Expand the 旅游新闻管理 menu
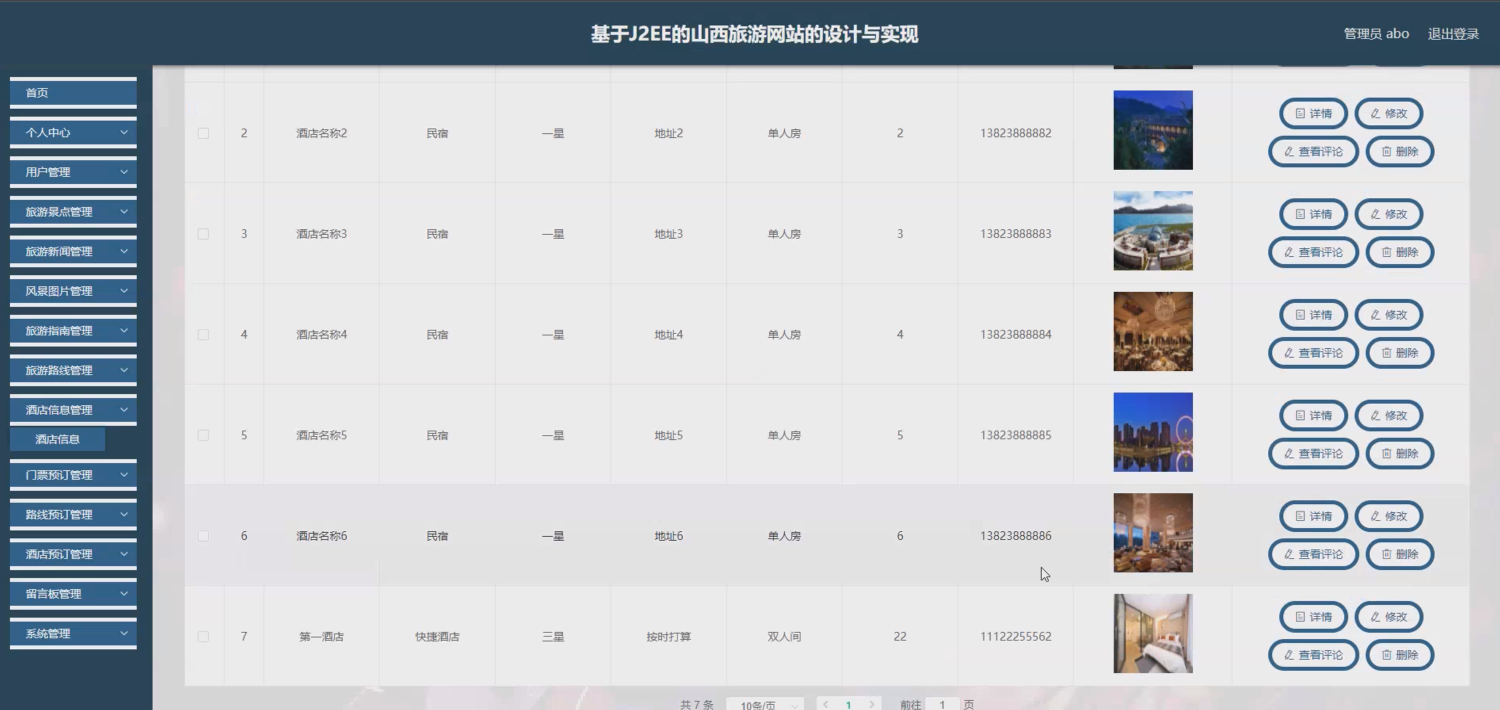 tap(73, 251)
